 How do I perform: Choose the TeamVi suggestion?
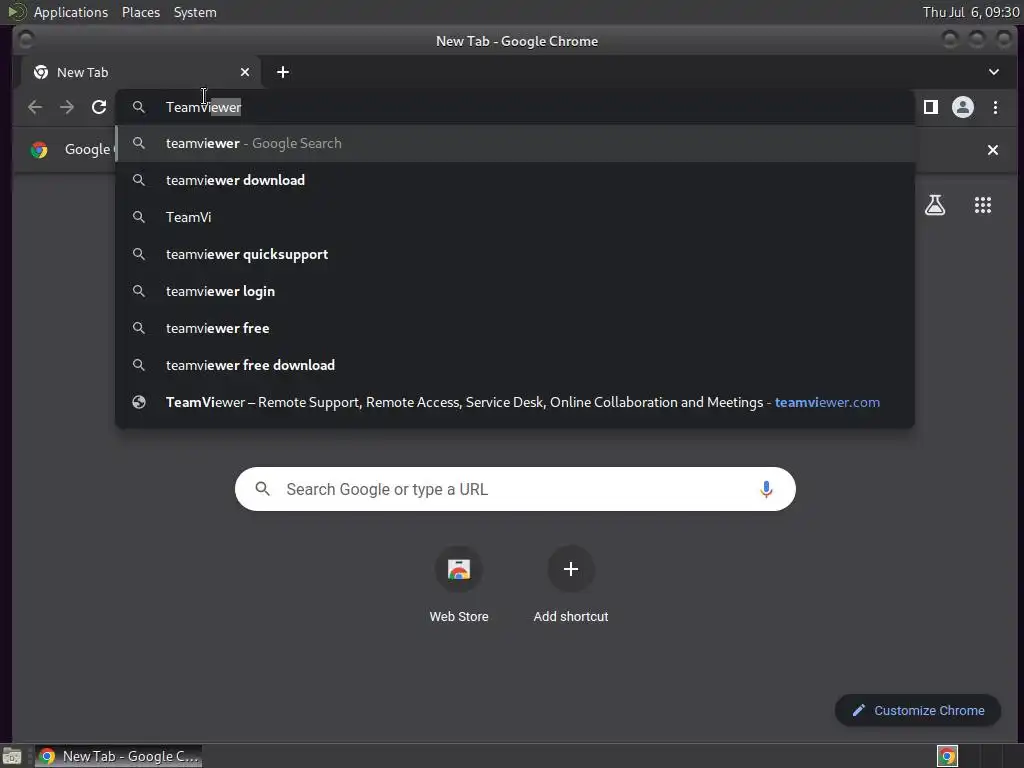515,217
